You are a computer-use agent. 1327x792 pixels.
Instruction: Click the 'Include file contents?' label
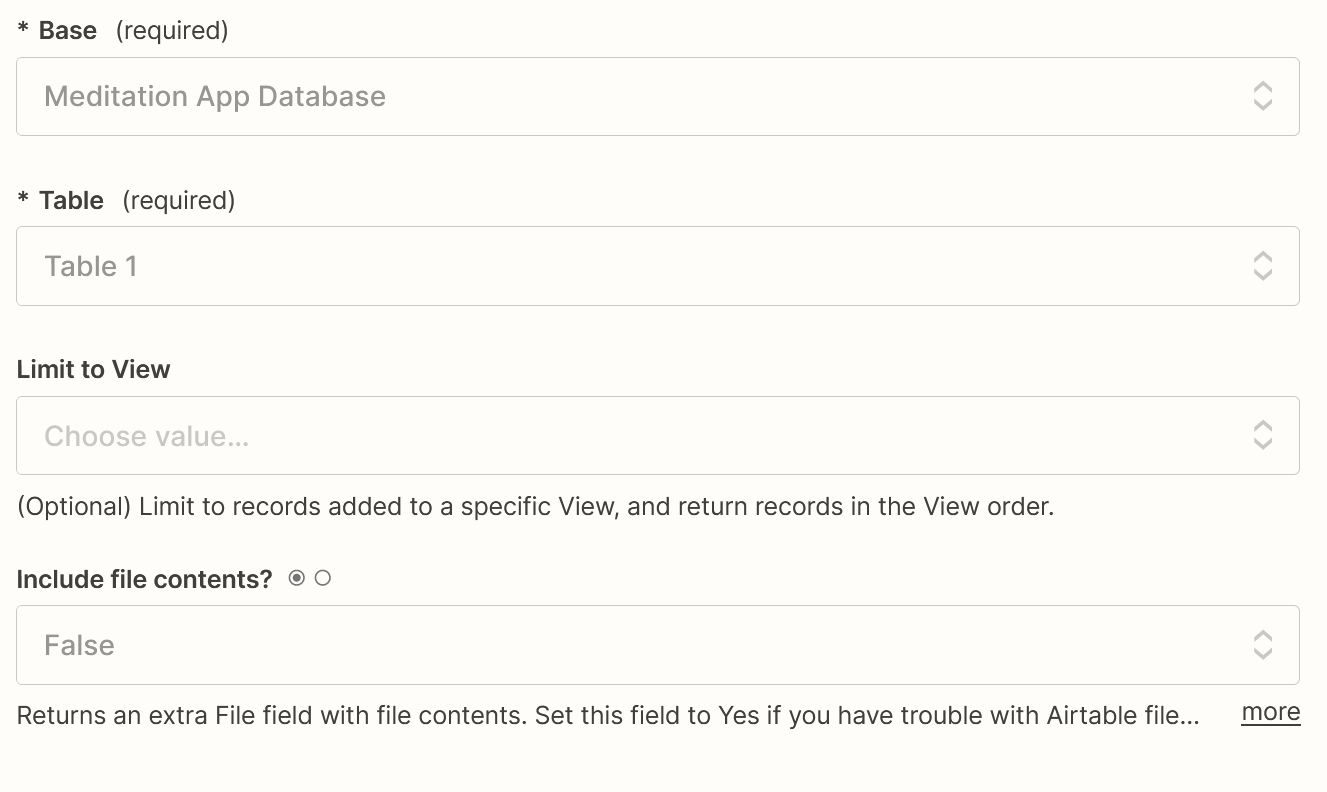click(145, 580)
